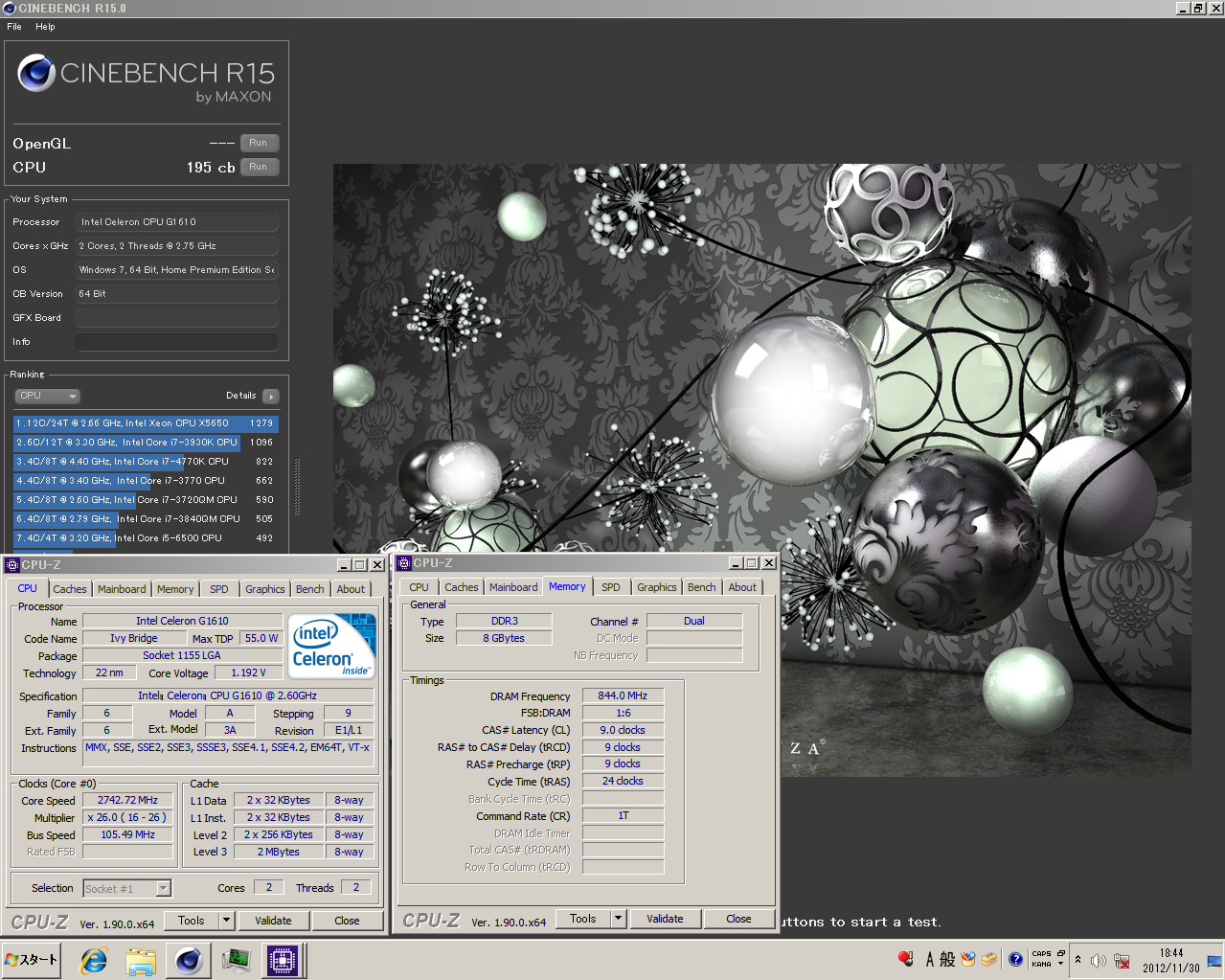The width and height of the screenshot is (1225, 980).
Task: Toggle the CAPS indicator in language bar
Action: coord(1041,954)
